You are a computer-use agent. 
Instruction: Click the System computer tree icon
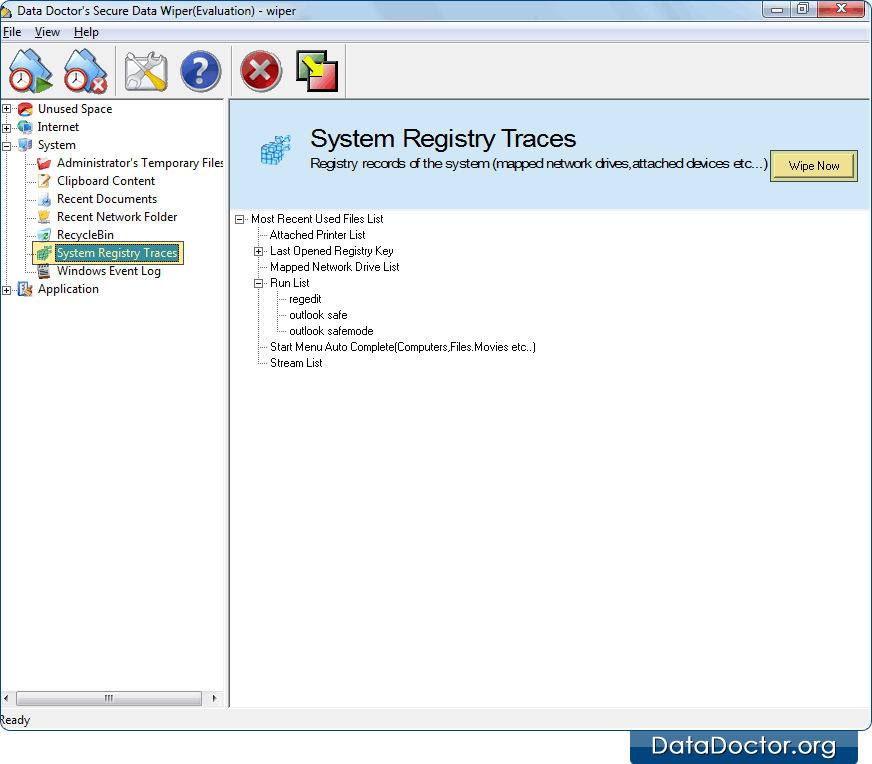click(x=26, y=145)
